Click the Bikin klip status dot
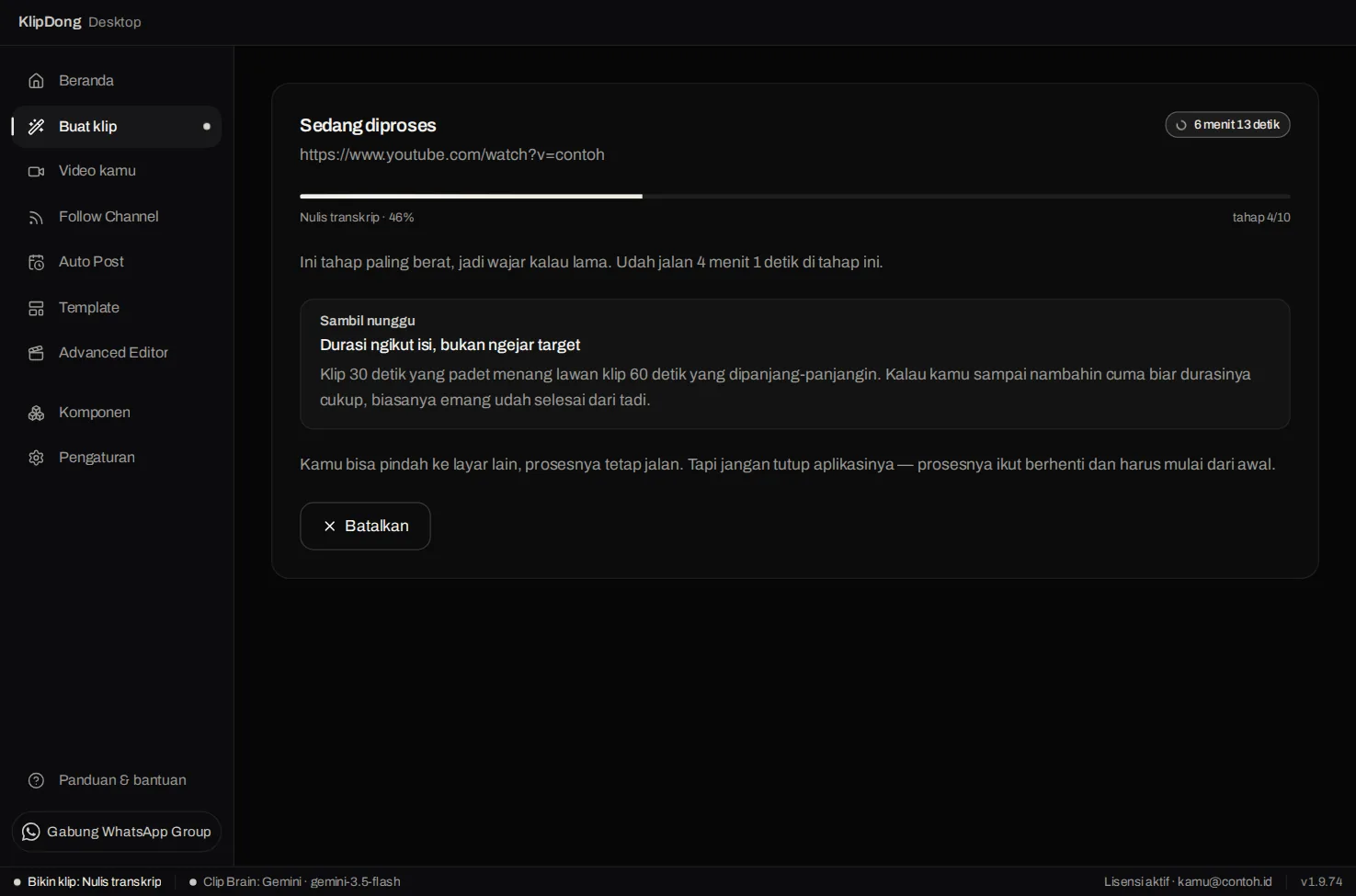 click(17, 882)
